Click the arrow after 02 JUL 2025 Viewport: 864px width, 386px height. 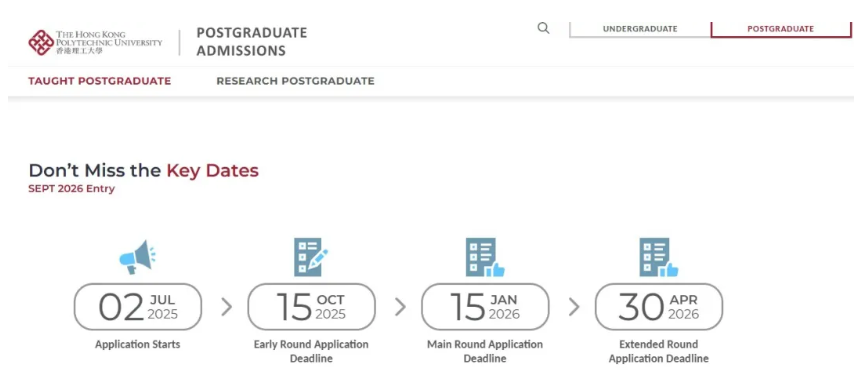[226, 307]
